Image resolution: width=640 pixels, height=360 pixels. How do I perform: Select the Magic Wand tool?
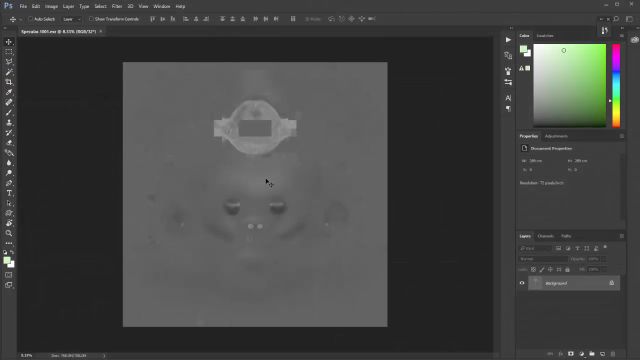tap(9, 72)
